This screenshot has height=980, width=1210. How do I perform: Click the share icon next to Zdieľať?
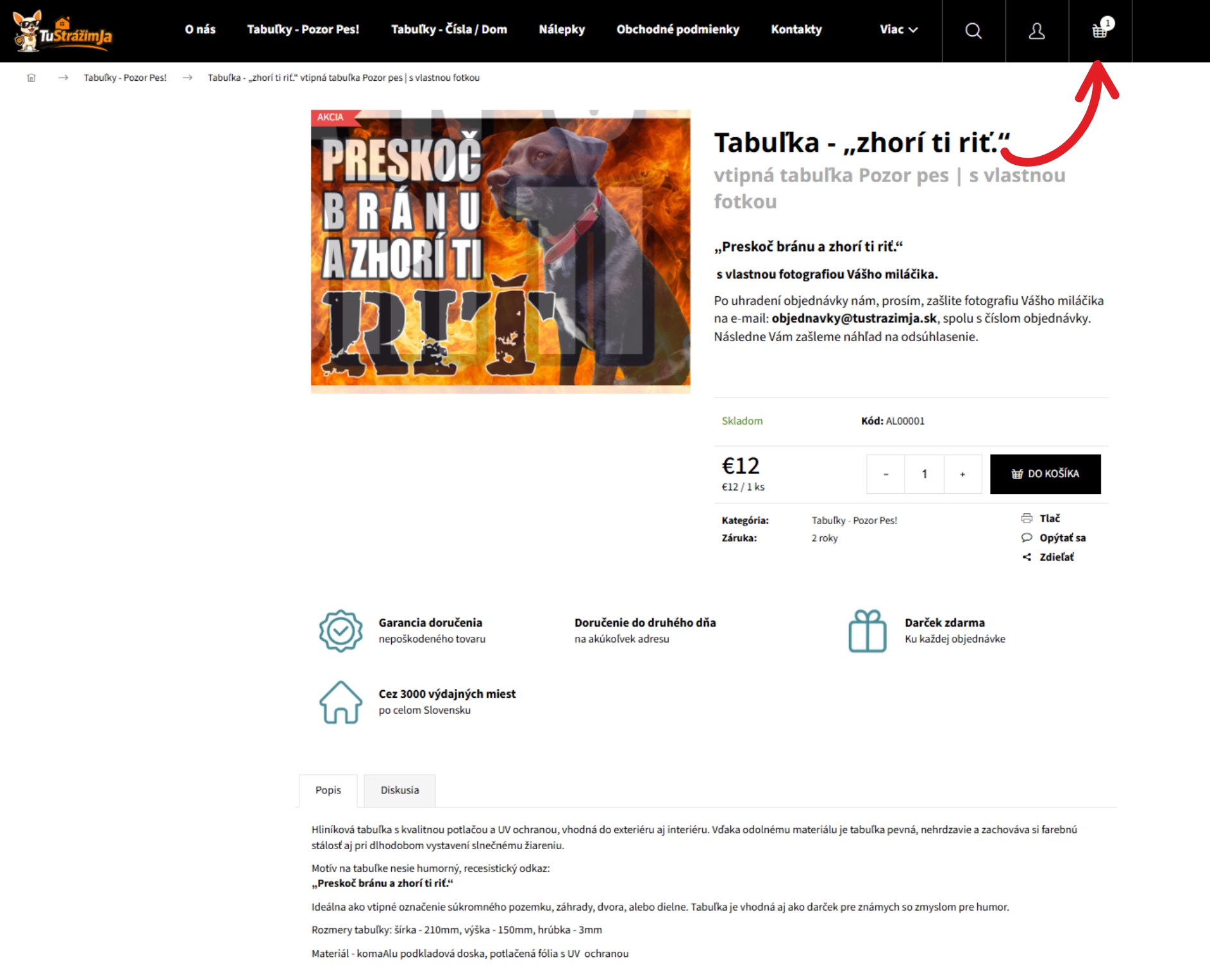[x=1027, y=557]
